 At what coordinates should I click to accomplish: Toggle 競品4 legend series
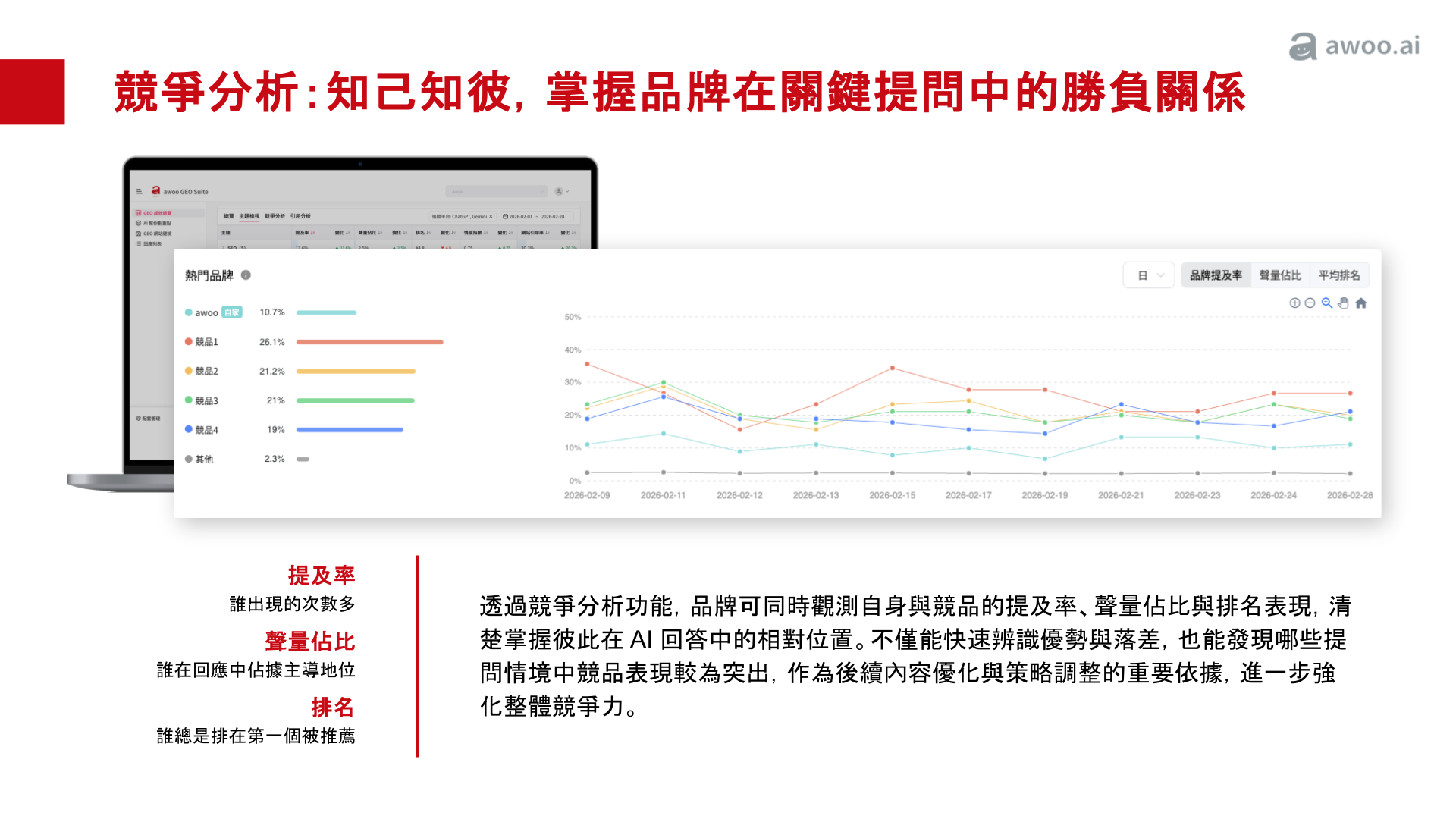202,430
